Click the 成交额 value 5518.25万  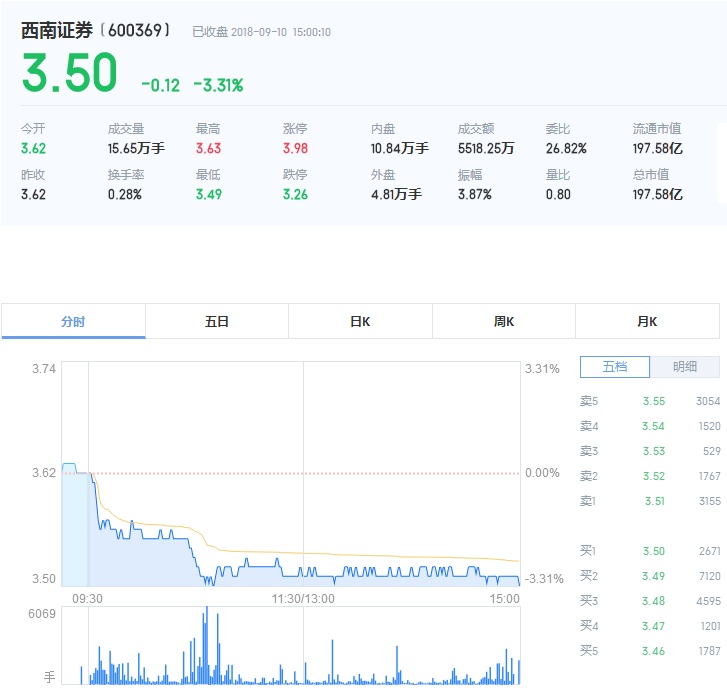[x=486, y=148]
